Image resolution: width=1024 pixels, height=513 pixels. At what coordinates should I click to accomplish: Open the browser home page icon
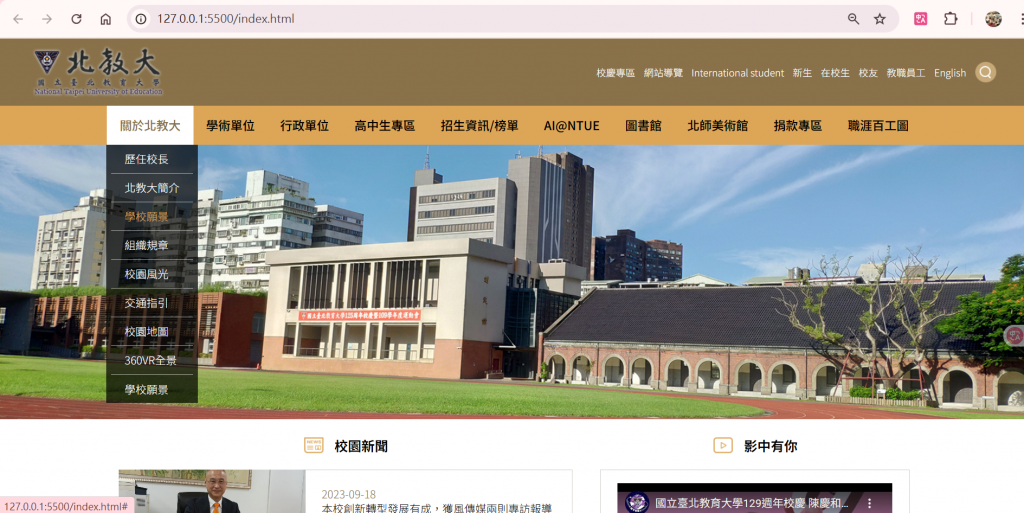(x=106, y=19)
